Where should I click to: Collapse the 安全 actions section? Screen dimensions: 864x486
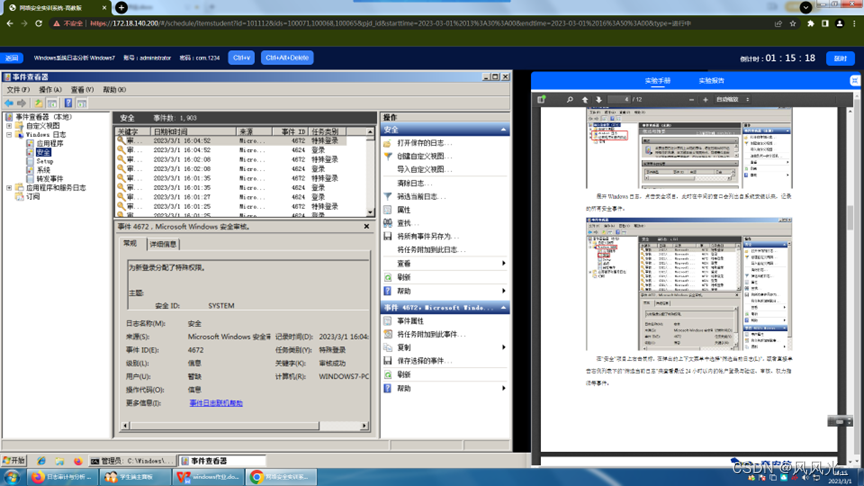coord(503,129)
